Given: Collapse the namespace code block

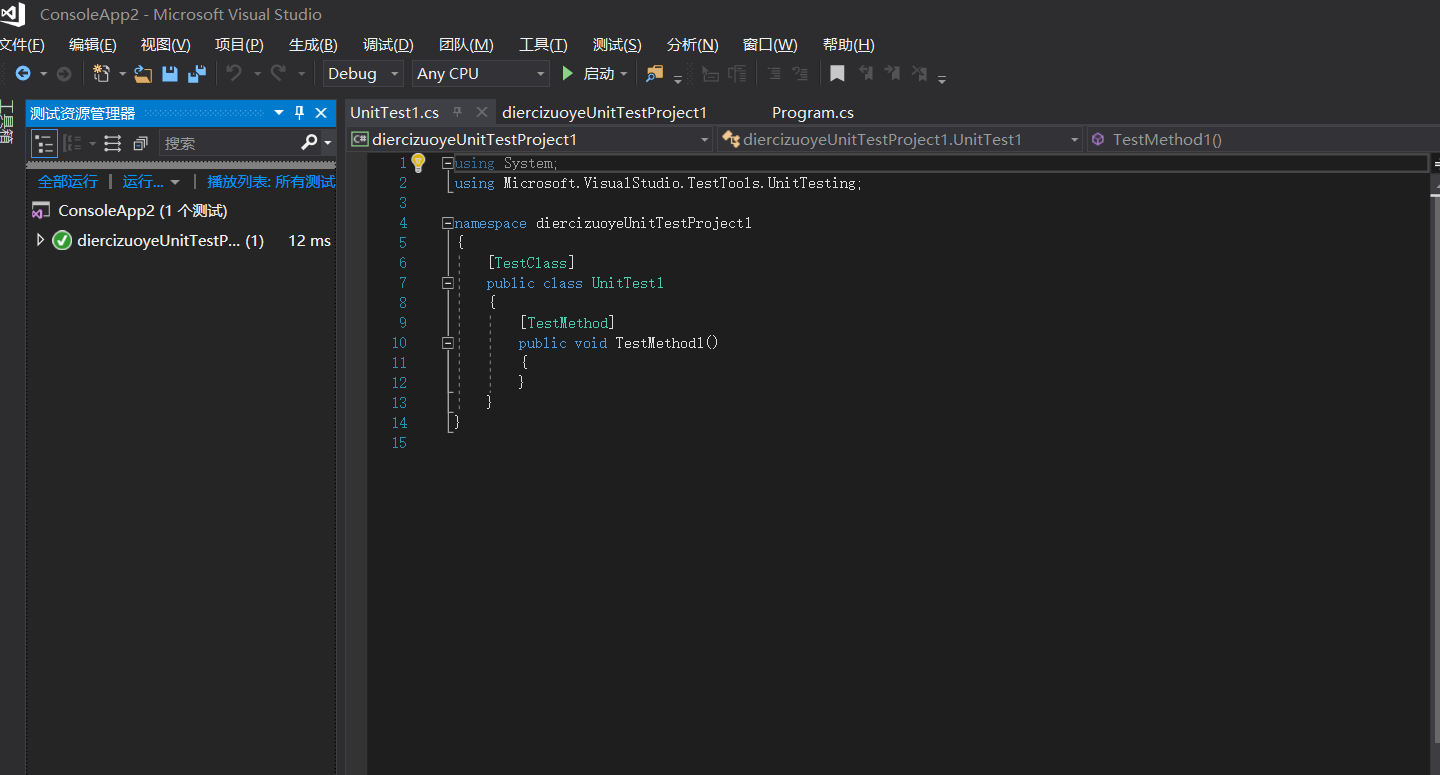Looking at the screenshot, I should (448, 223).
